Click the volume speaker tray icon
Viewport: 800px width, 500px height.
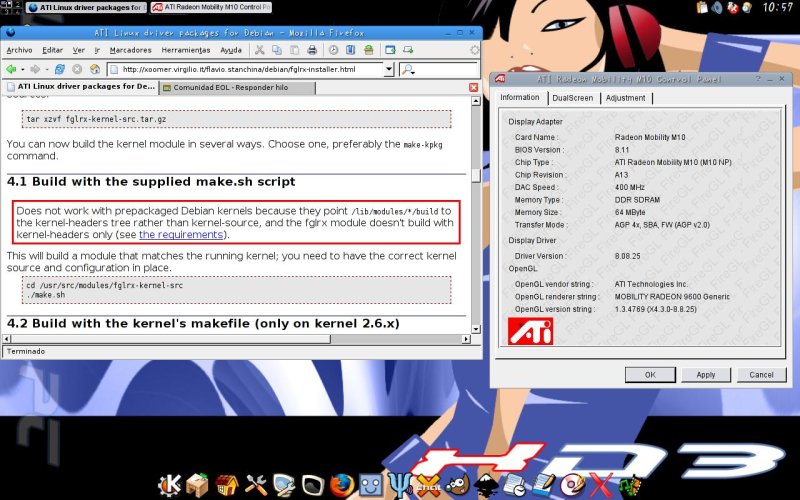tap(717, 7)
